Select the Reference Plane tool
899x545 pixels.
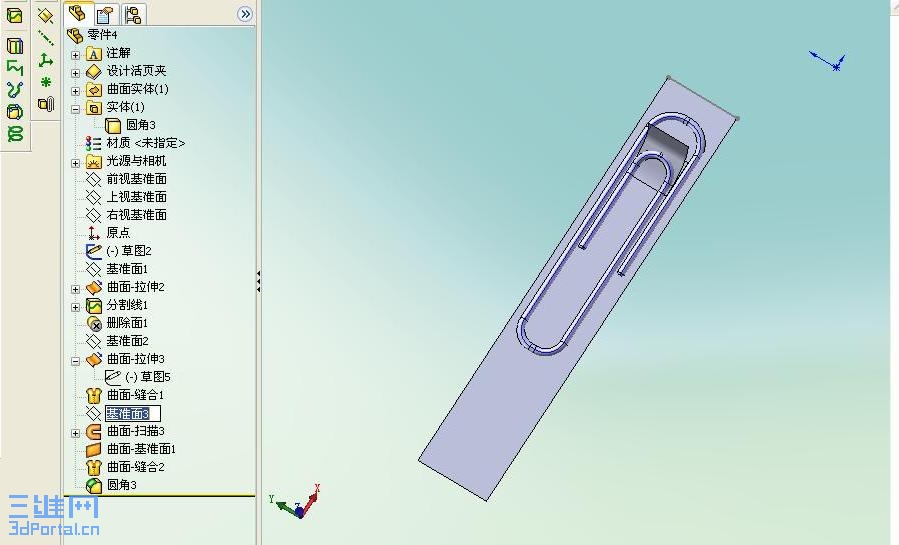(x=46, y=16)
